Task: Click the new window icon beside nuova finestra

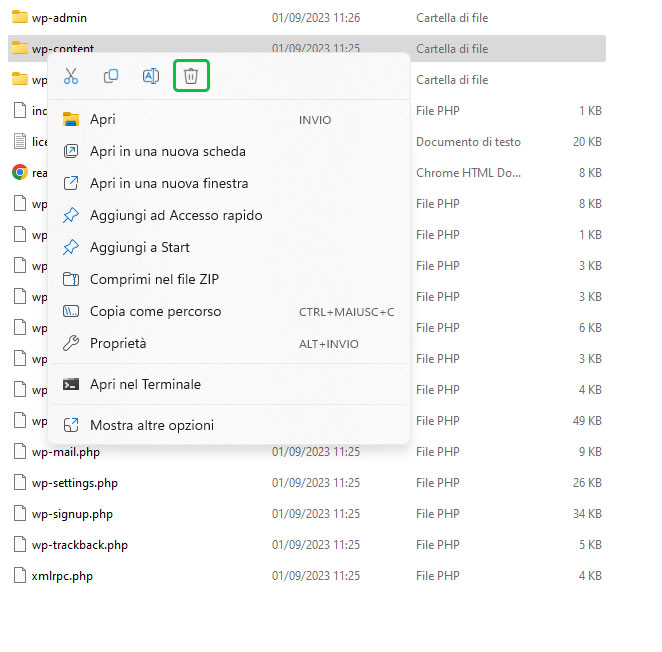Action: tap(71, 183)
